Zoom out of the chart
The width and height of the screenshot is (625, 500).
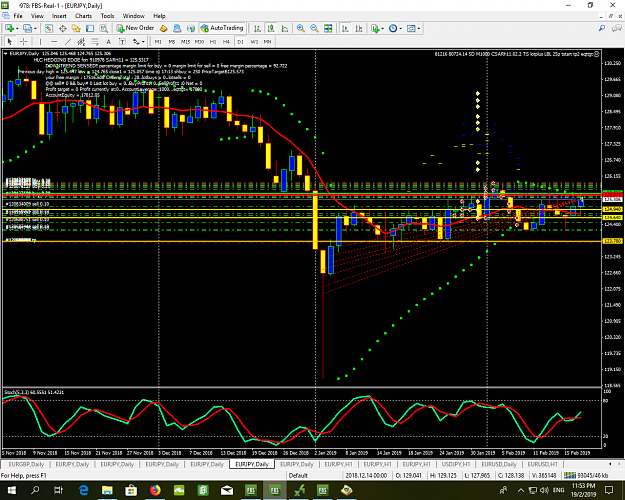pyautogui.click(x=314, y=28)
